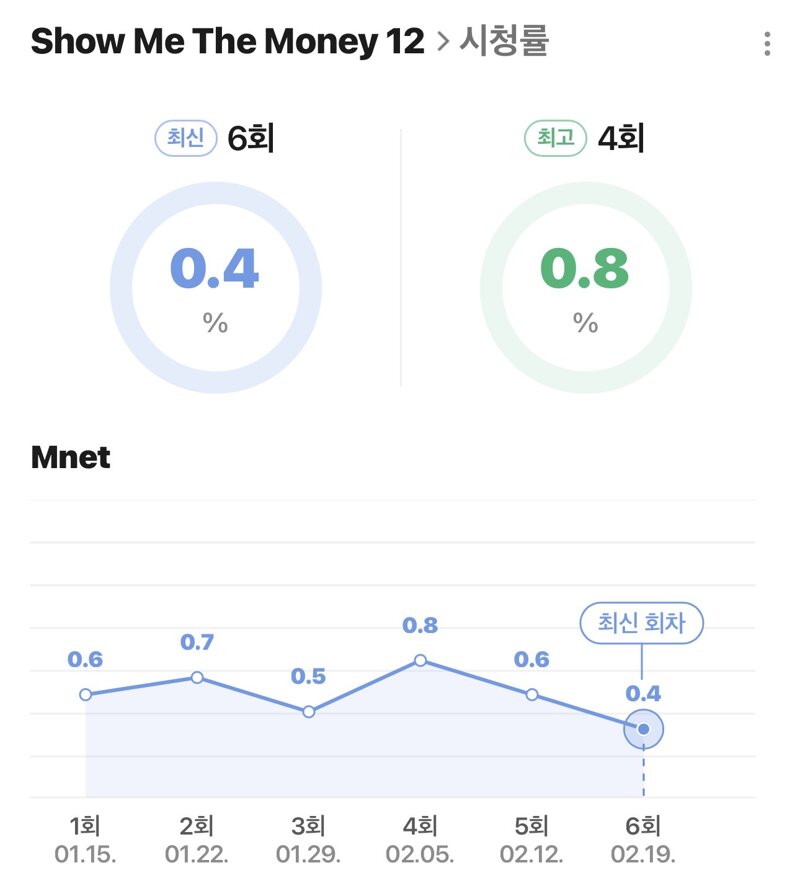Tap the 1회 01.15. axis label
The height and width of the screenshot is (886, 800).
[x=85, y=839]
